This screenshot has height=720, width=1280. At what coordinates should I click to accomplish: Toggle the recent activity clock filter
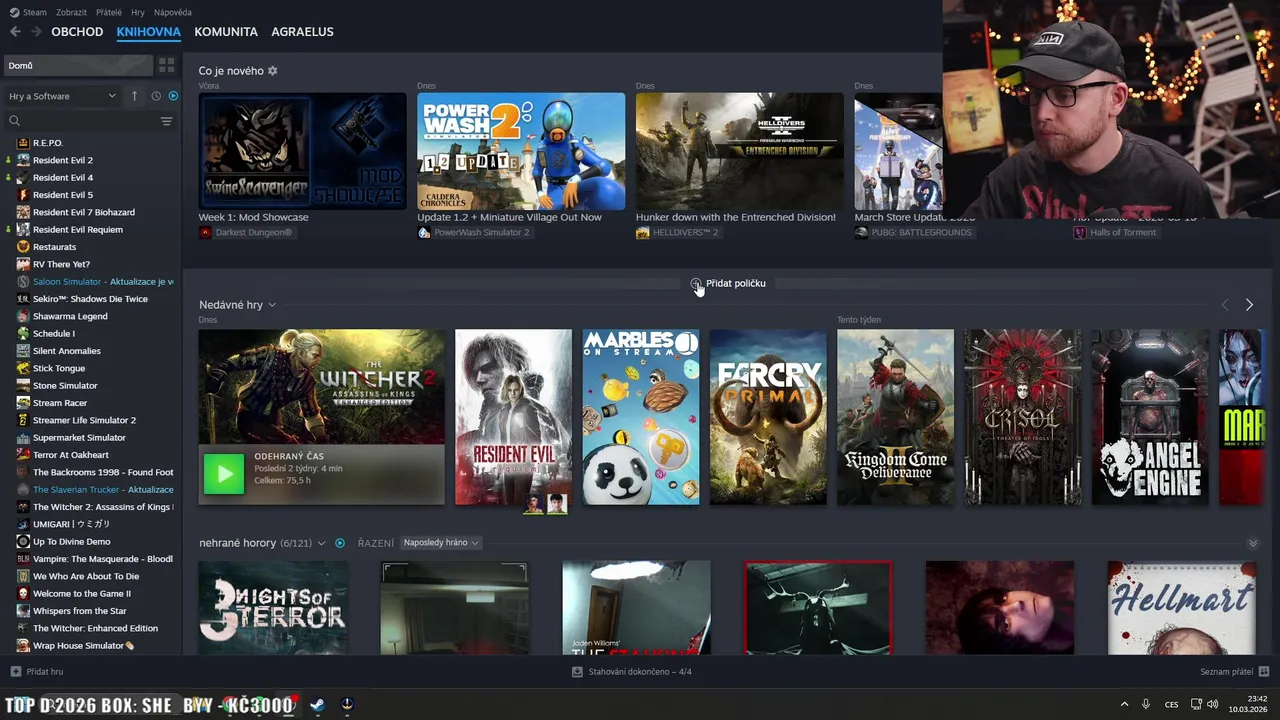click(156, 96)
